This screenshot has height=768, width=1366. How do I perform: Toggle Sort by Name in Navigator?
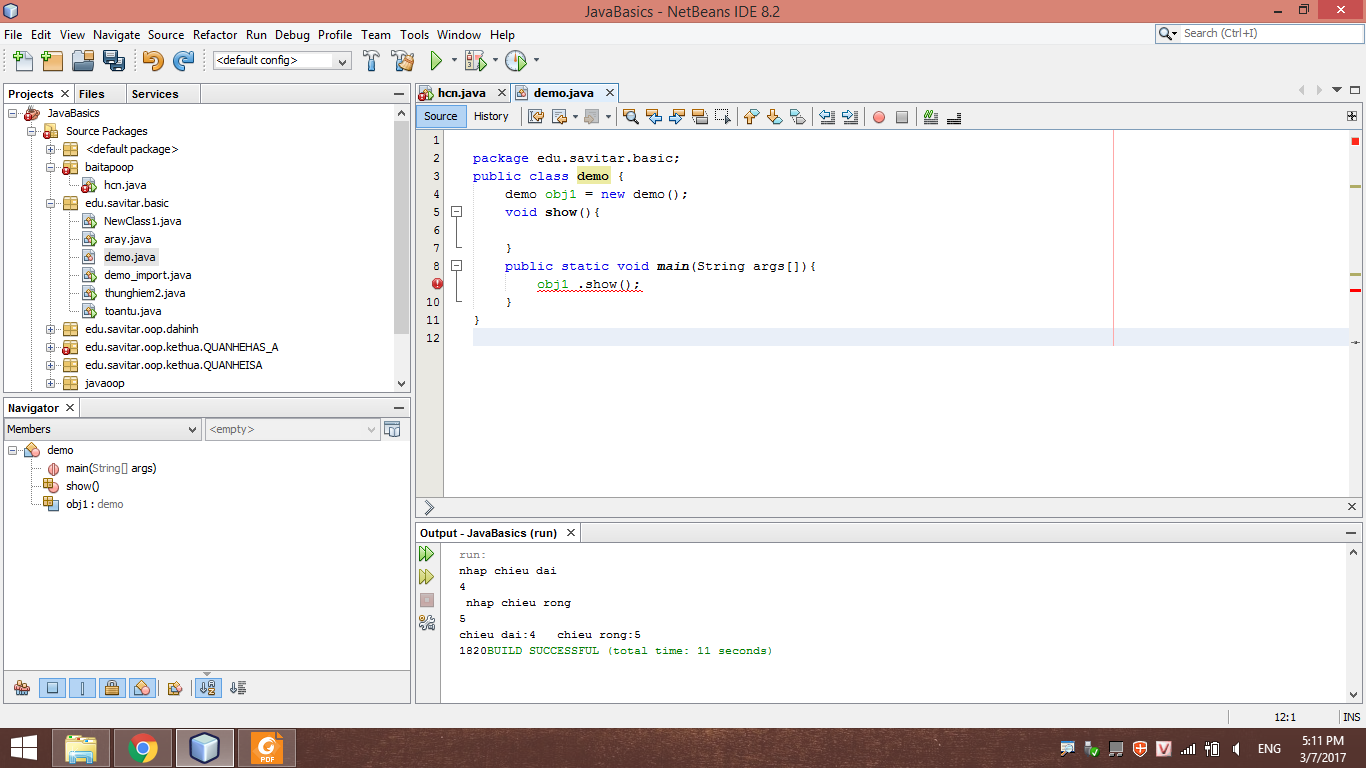point(208,688)
